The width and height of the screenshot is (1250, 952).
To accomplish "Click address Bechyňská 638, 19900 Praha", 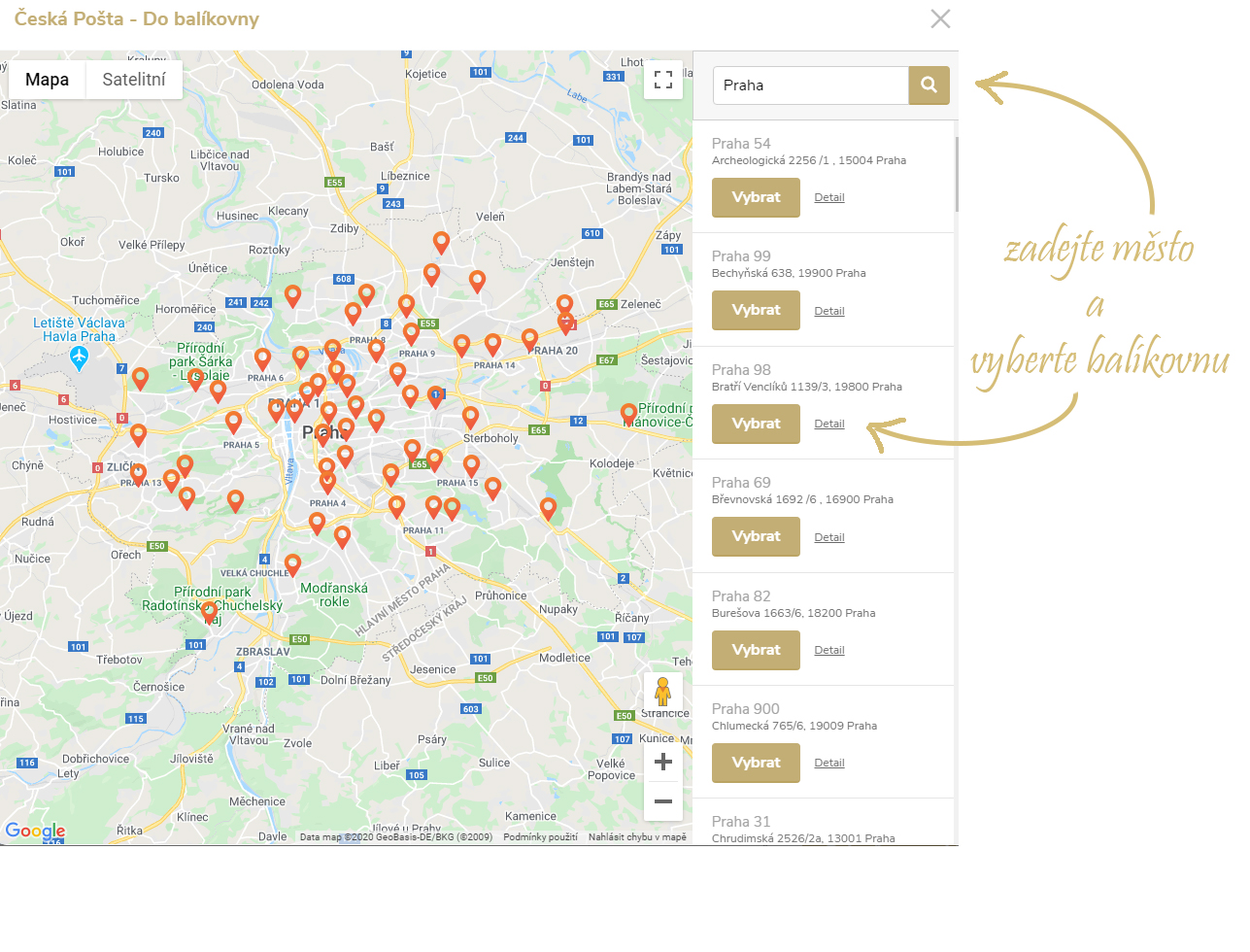I will [x=789, y=273].
